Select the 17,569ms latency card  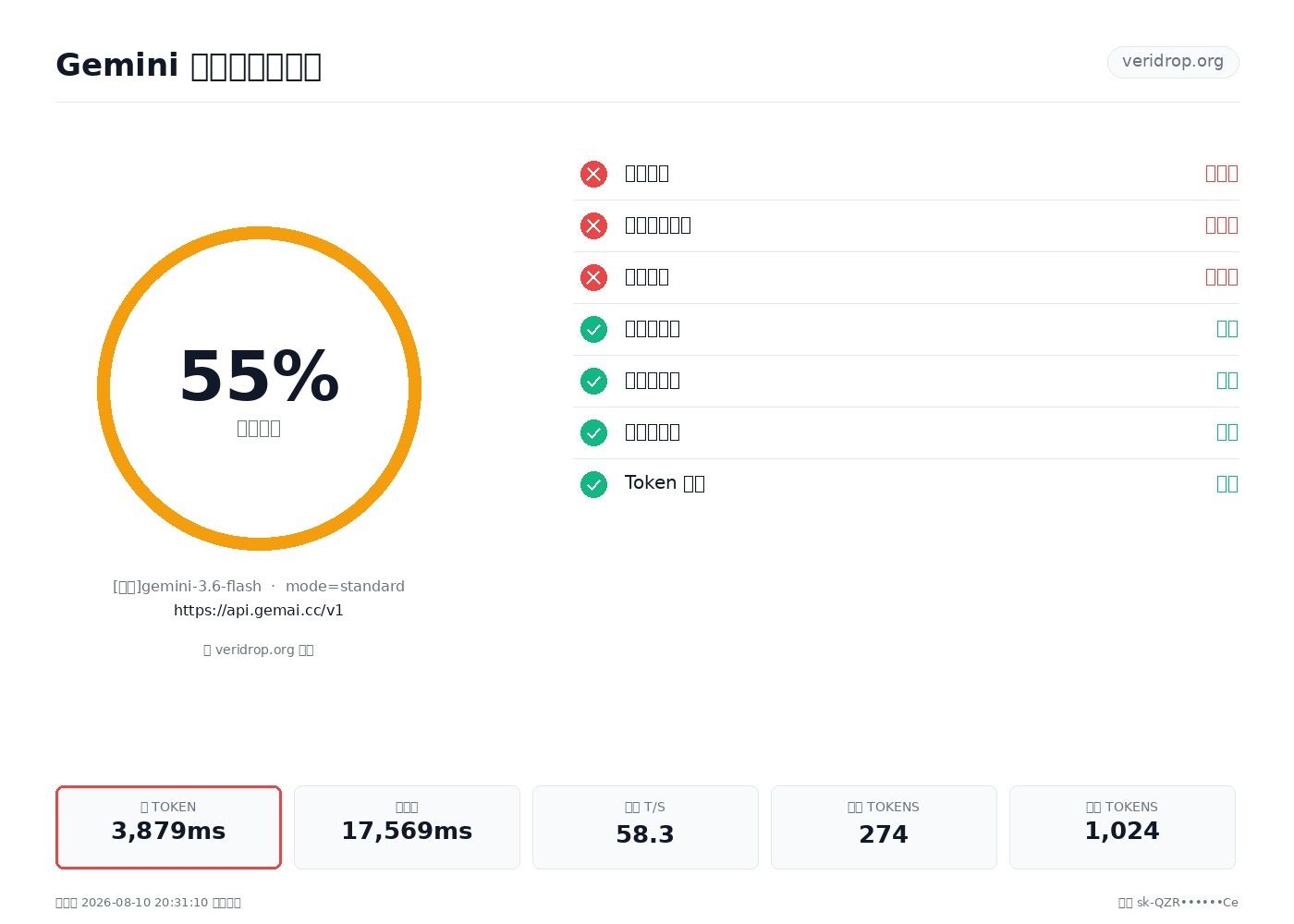click(x=407, y=827)
